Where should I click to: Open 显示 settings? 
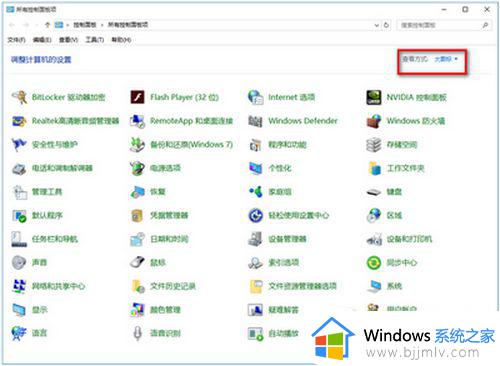[x=29, y=310]
